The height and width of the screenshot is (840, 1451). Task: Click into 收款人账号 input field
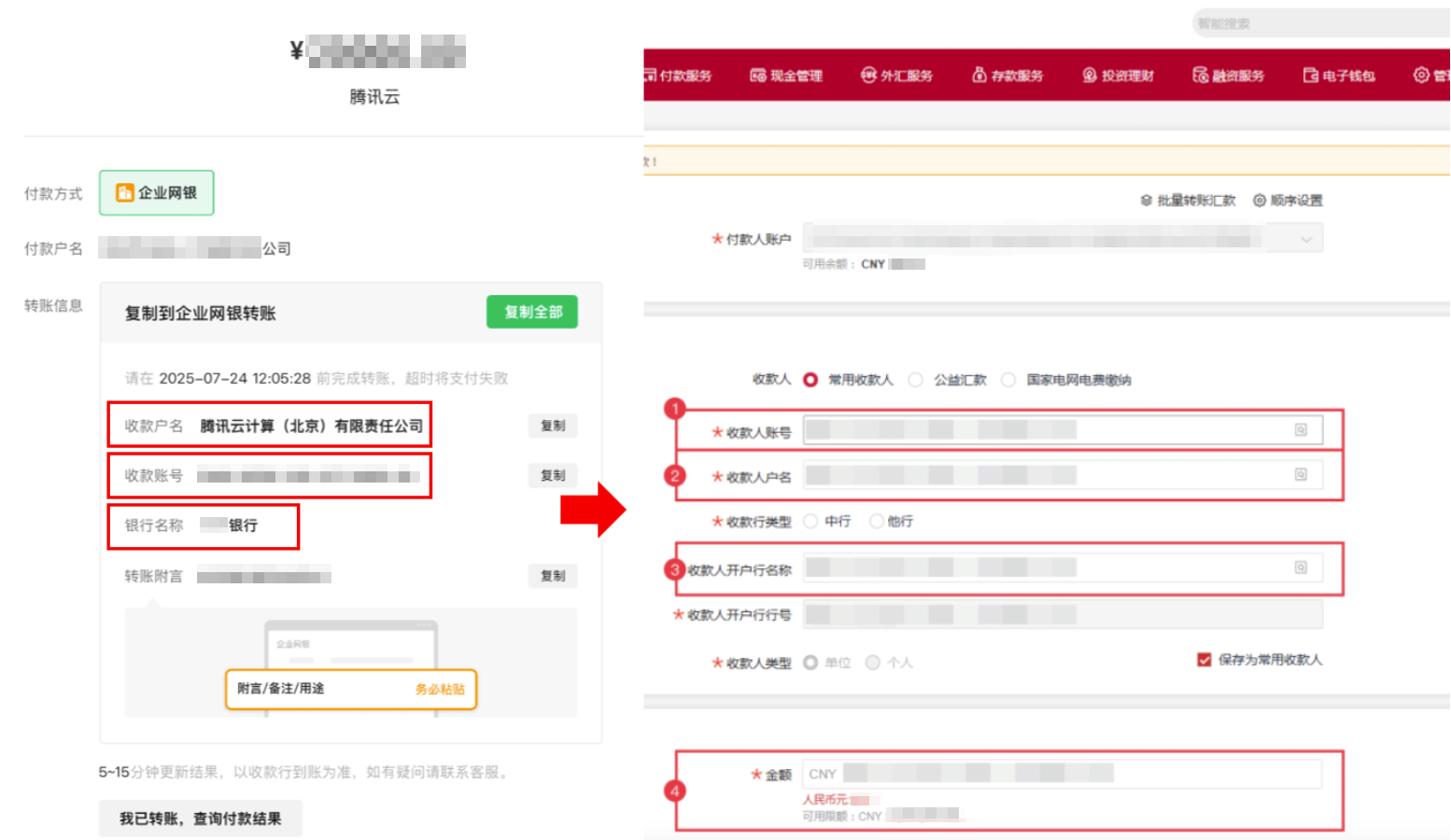click(x=1063, y=429)
